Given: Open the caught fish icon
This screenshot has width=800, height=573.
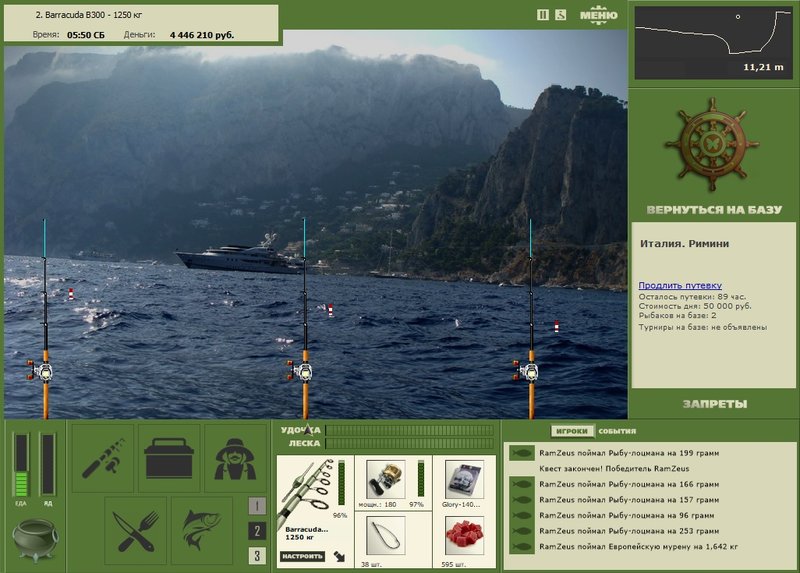Looking at the screenshot, I should (x=202, y=531).
